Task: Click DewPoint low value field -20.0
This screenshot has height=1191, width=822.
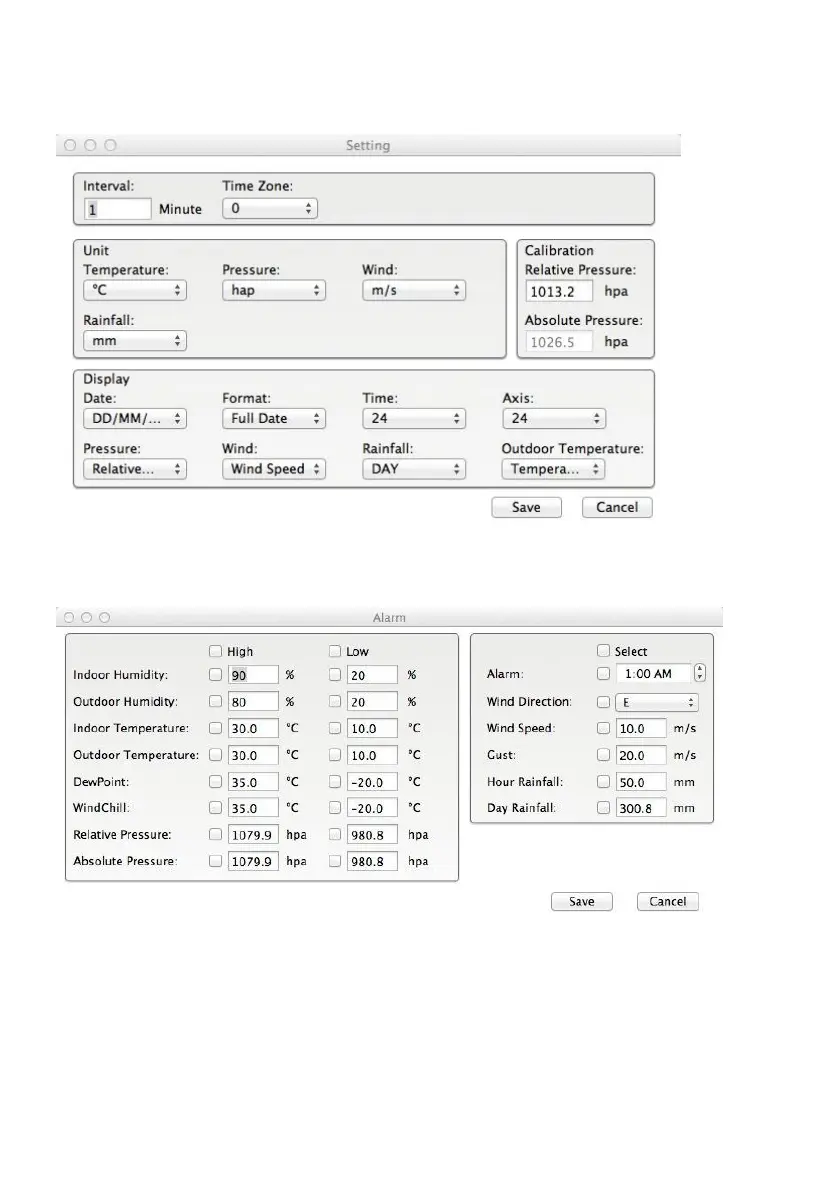Action: [x=372, y=782]
